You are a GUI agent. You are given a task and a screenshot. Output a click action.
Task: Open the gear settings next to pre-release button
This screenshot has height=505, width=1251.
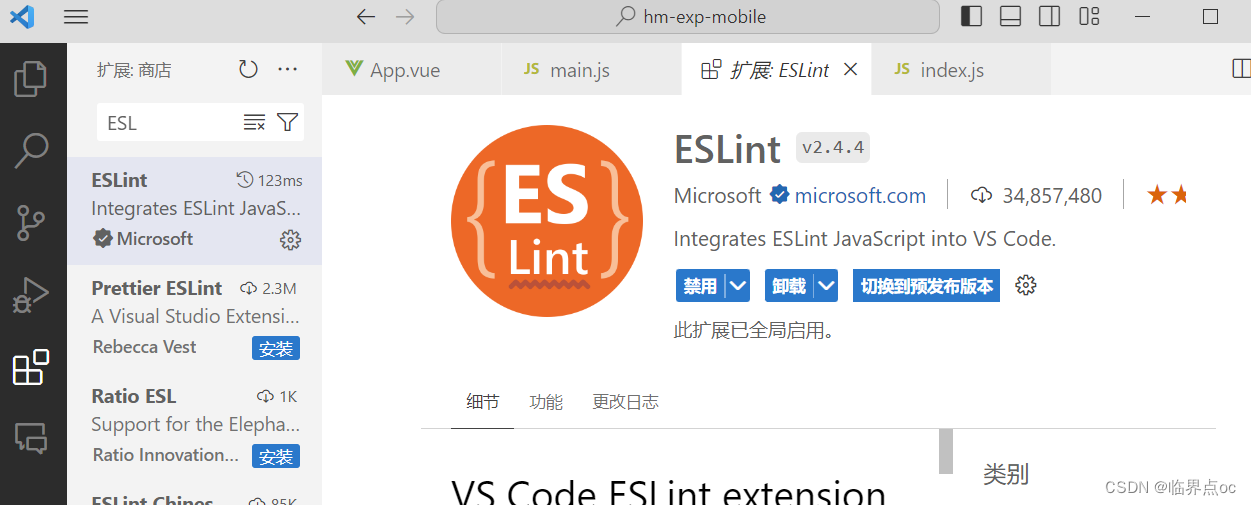[1025, 286]
